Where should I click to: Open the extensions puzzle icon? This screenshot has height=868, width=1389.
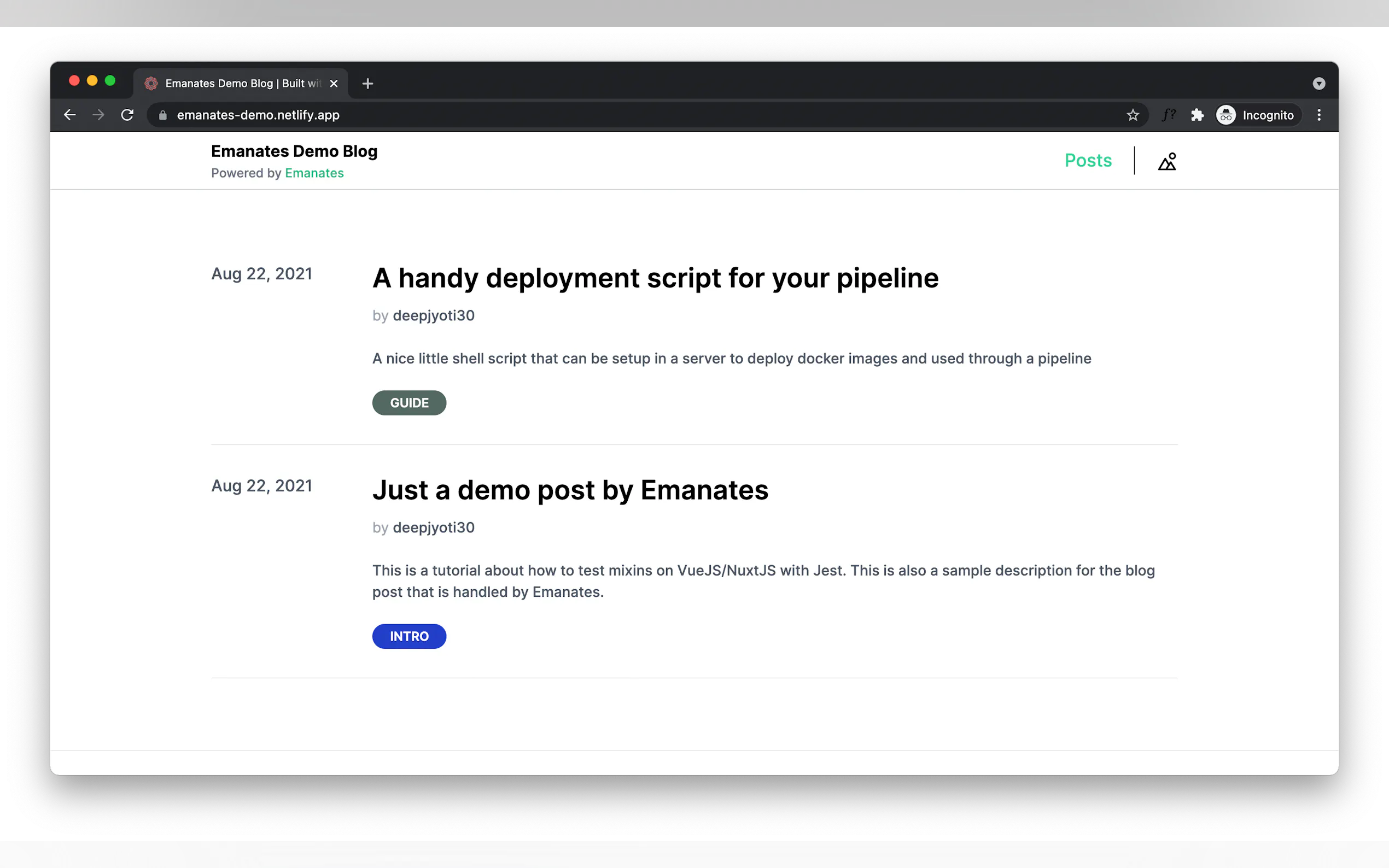1197,115
